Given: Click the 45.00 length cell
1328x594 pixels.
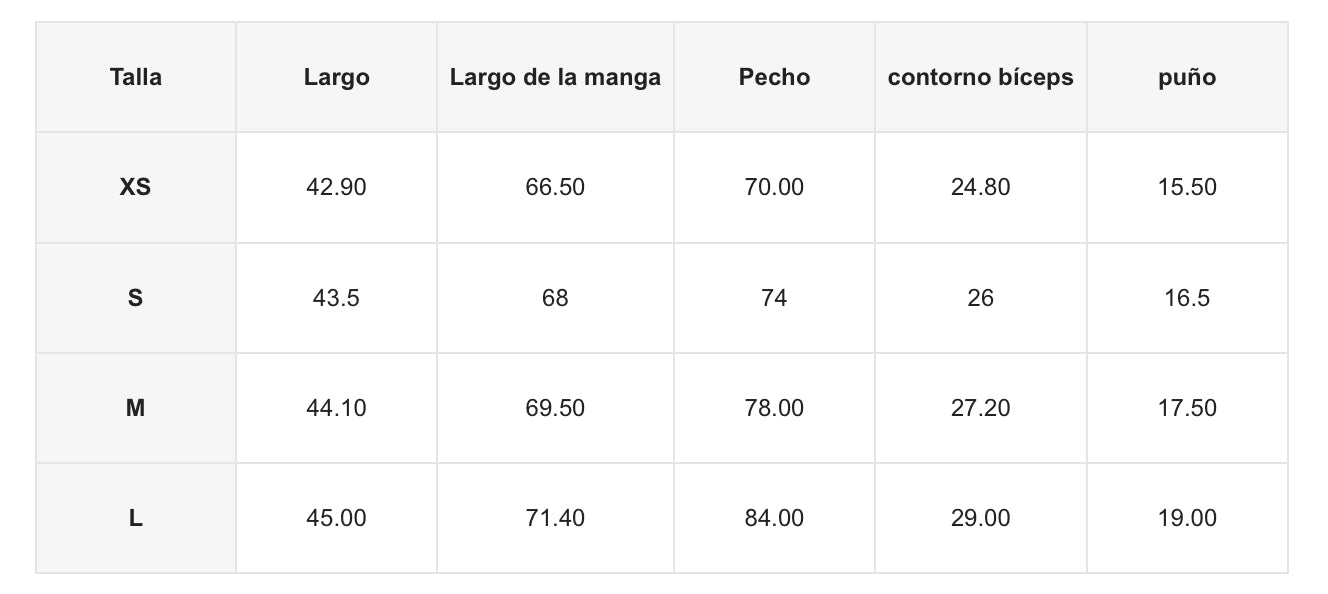Looking at the screenshot, I should (336, 518).
